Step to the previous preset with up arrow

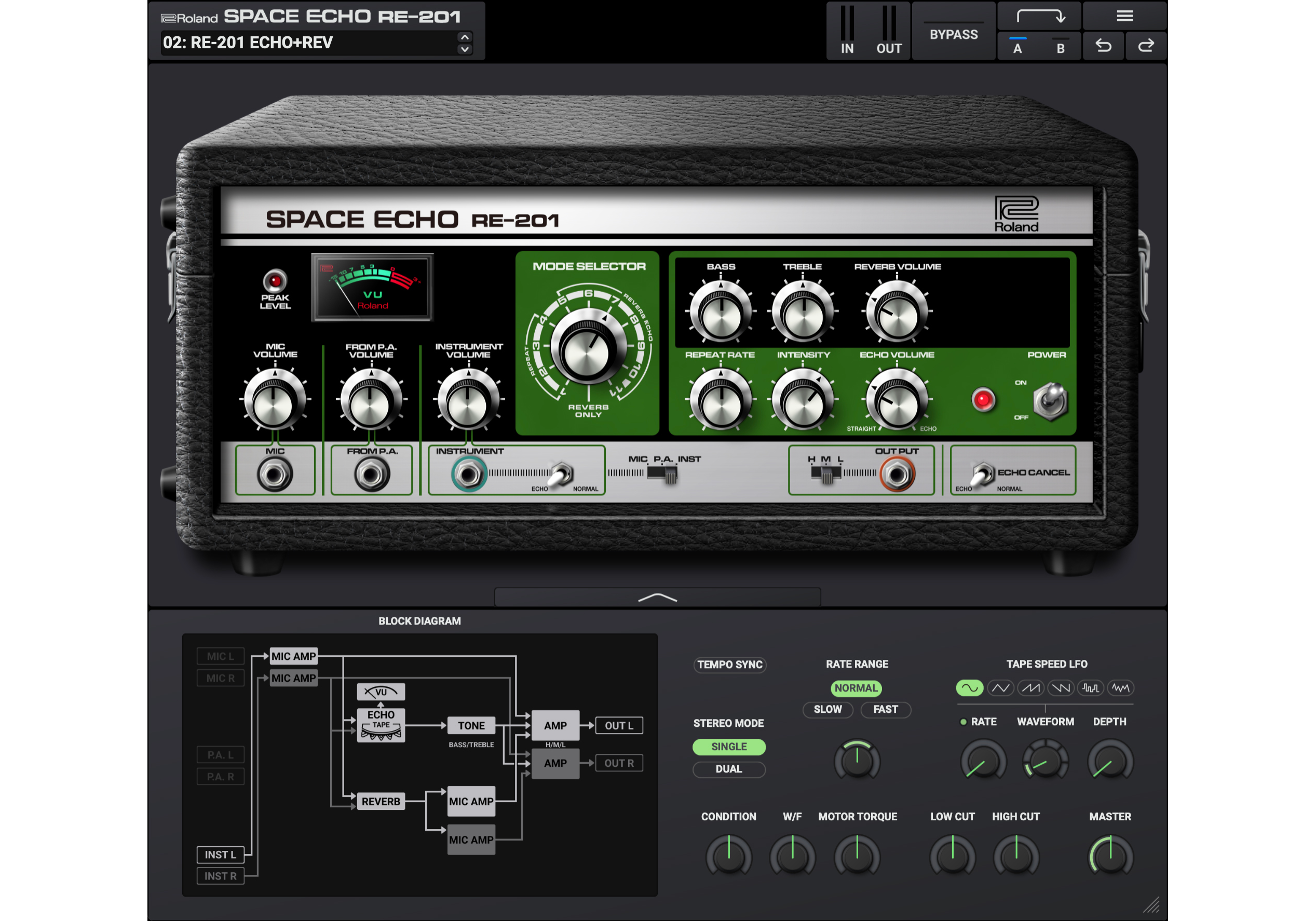[465, 37]
